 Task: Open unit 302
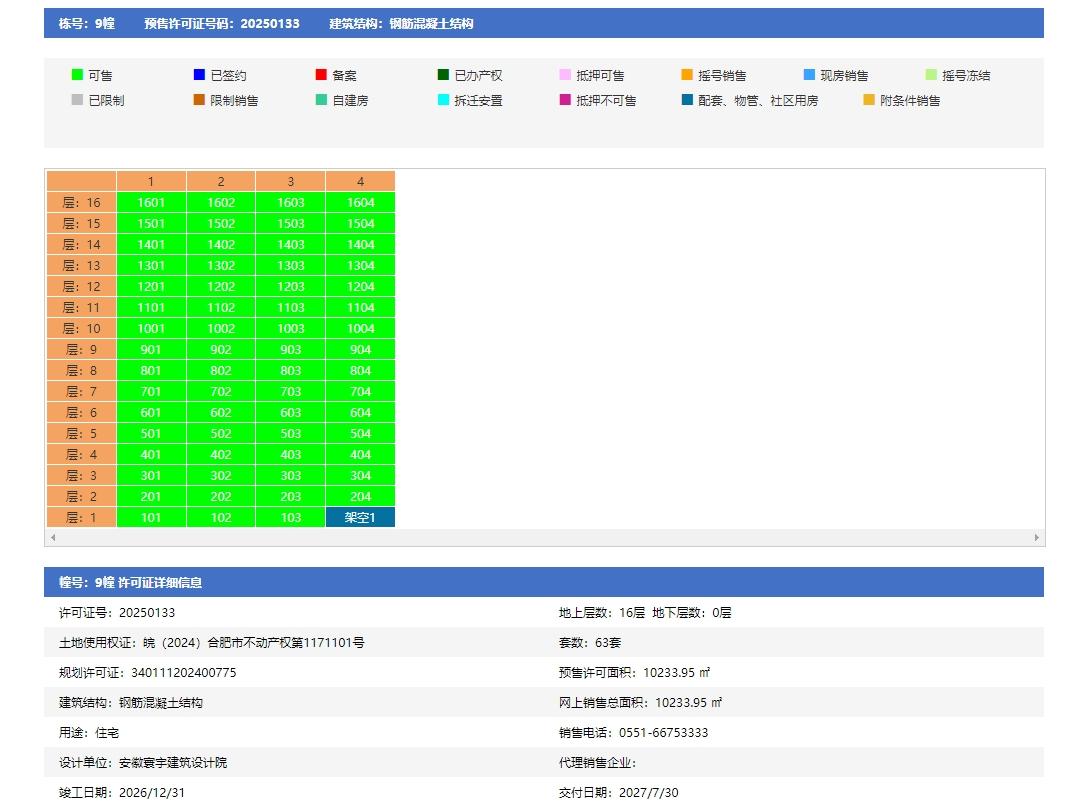(221, 475)
